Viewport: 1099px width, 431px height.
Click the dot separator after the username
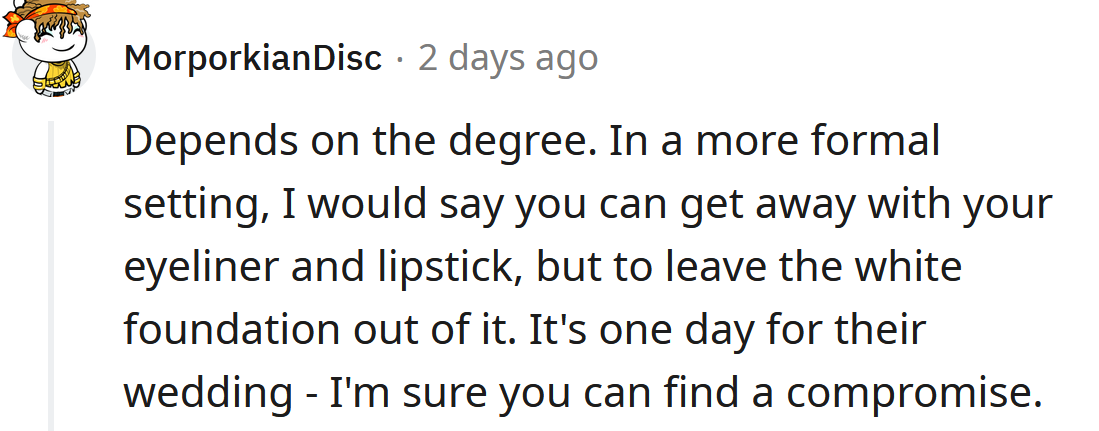(399, 59)
